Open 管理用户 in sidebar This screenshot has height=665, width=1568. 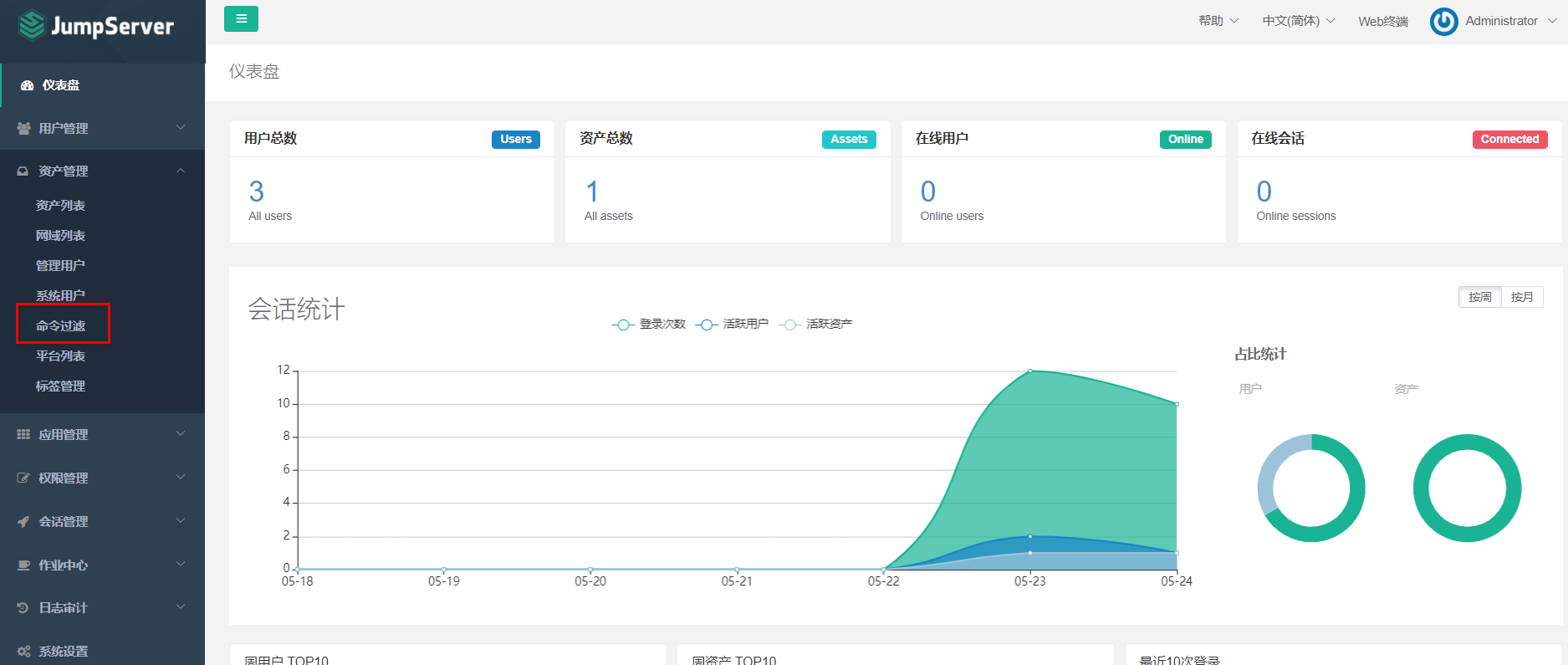(60, 266)
